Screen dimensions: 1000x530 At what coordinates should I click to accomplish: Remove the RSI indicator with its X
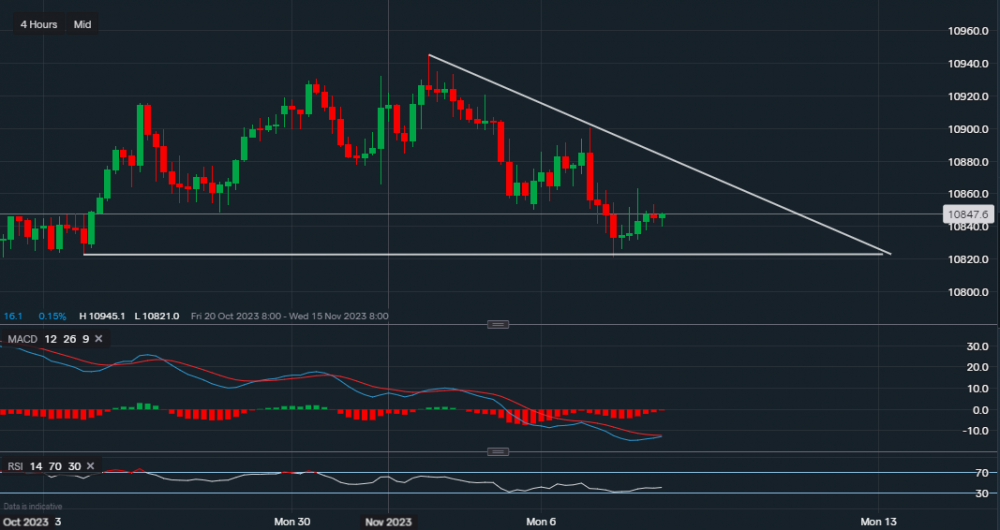[91, 466]
